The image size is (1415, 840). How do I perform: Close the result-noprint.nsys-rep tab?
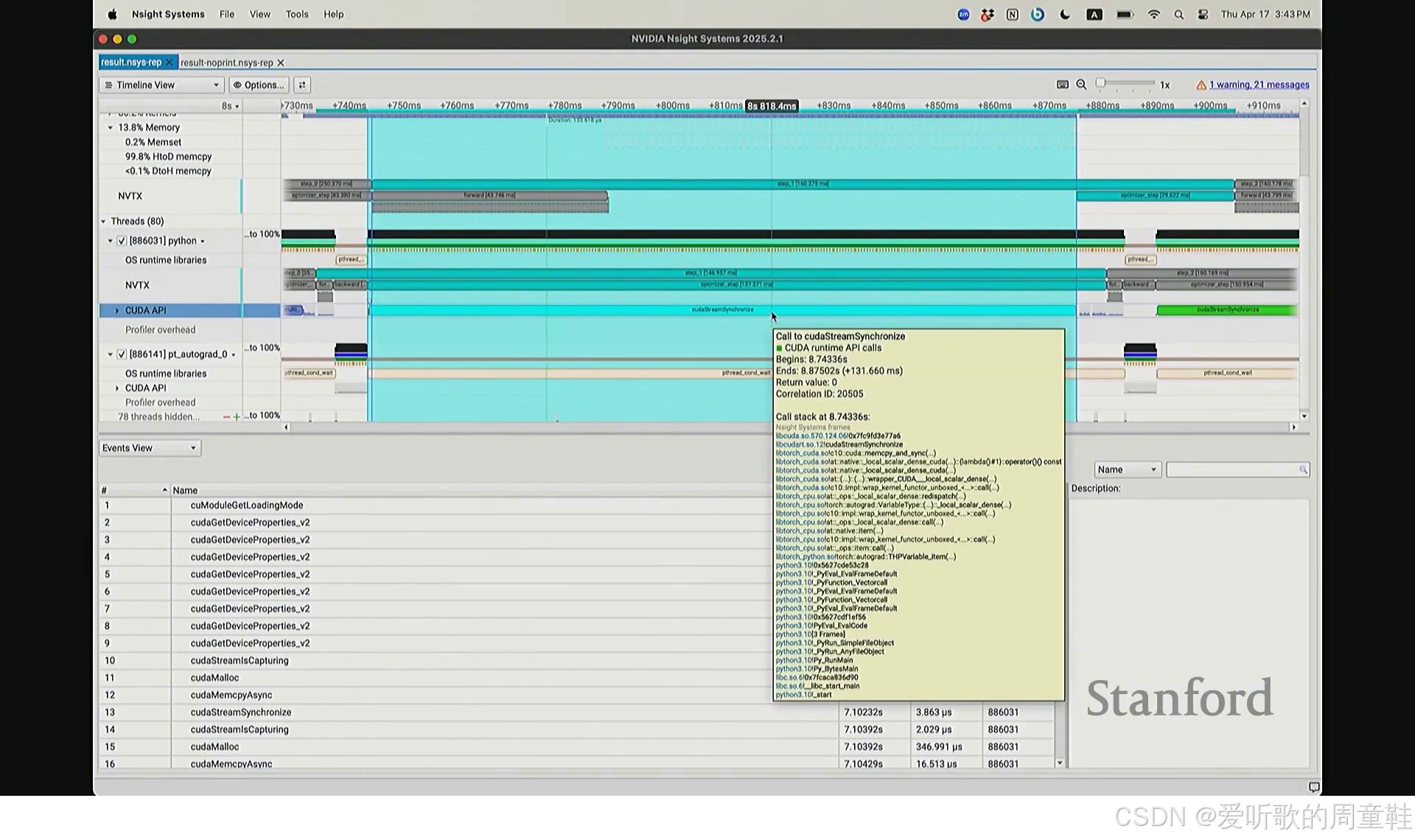tap(281, 63)
